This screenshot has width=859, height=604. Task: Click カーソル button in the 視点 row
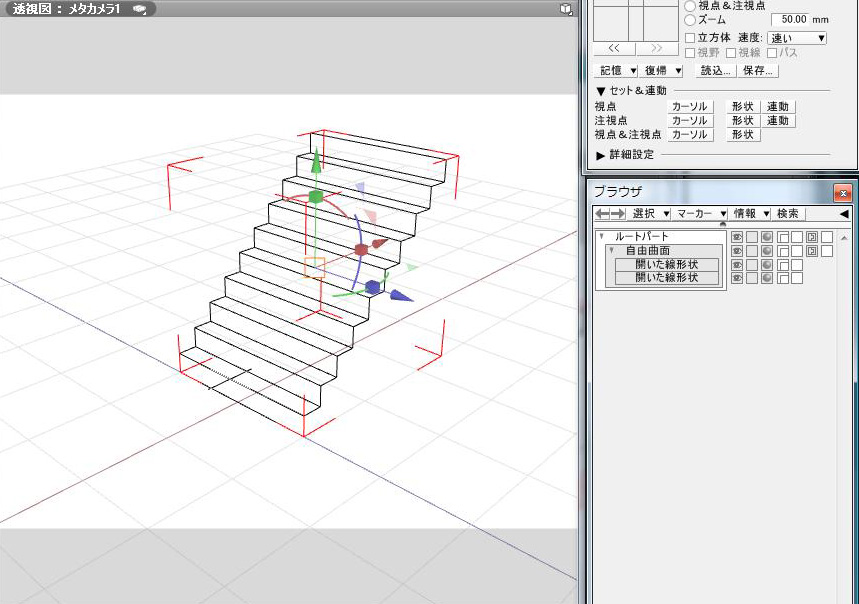[690, 106]
